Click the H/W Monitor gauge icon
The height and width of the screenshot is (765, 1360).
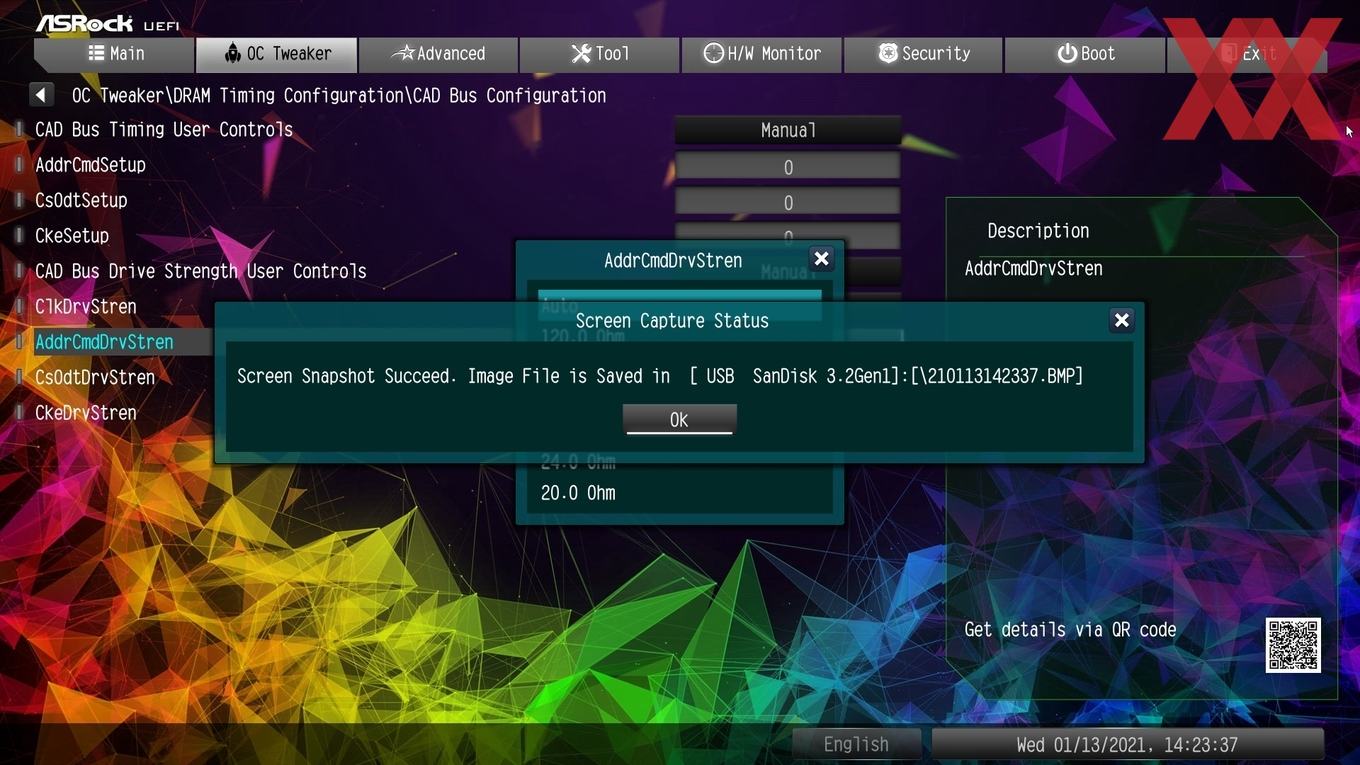click(x=713, y=53)
